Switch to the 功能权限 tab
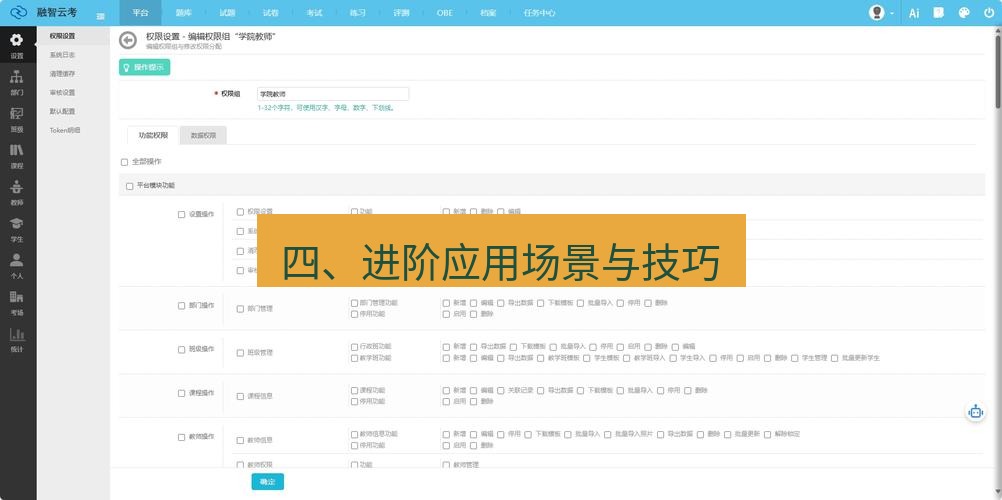This screenshot has height=500, width=1002. tap(153, 136)
